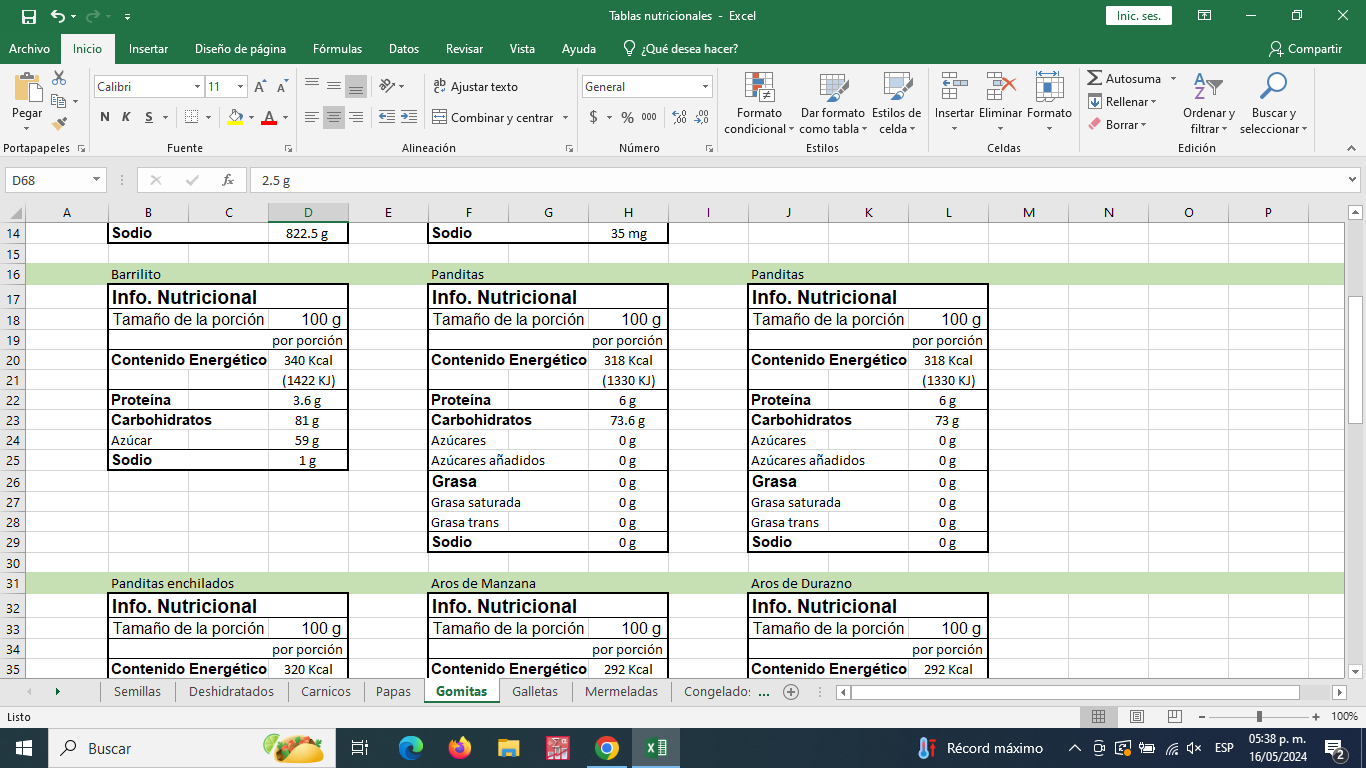Increase font size with the large A

click(x=261, y=87)
